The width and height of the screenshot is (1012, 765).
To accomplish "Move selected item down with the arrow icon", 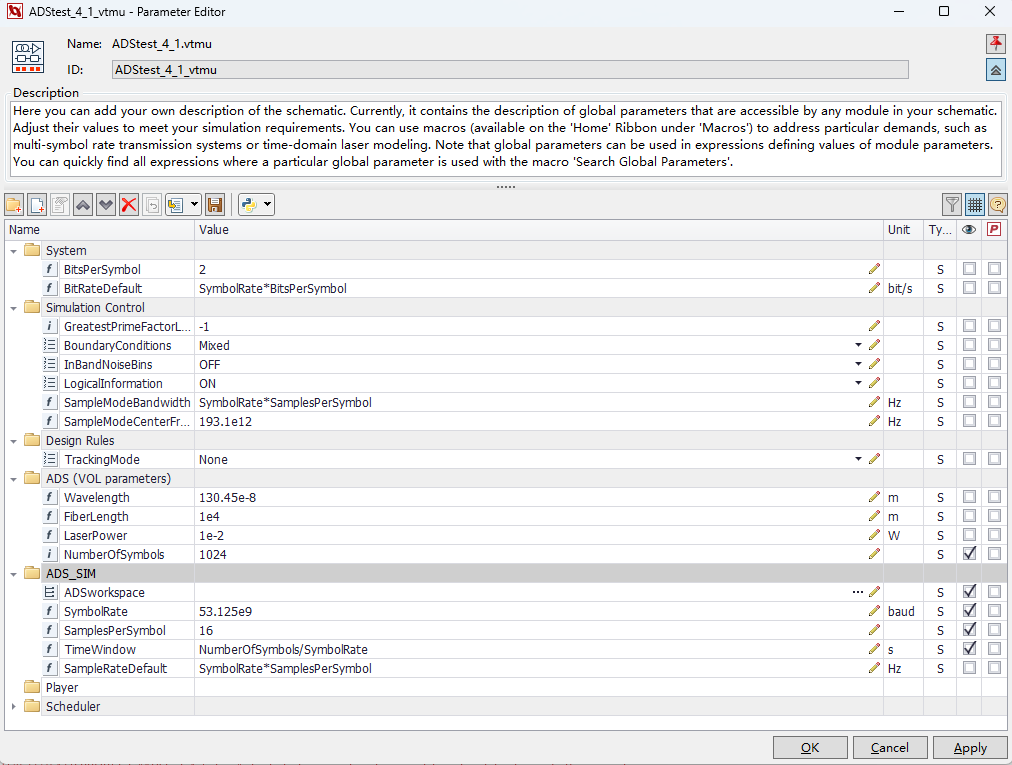I will (106, 205).
